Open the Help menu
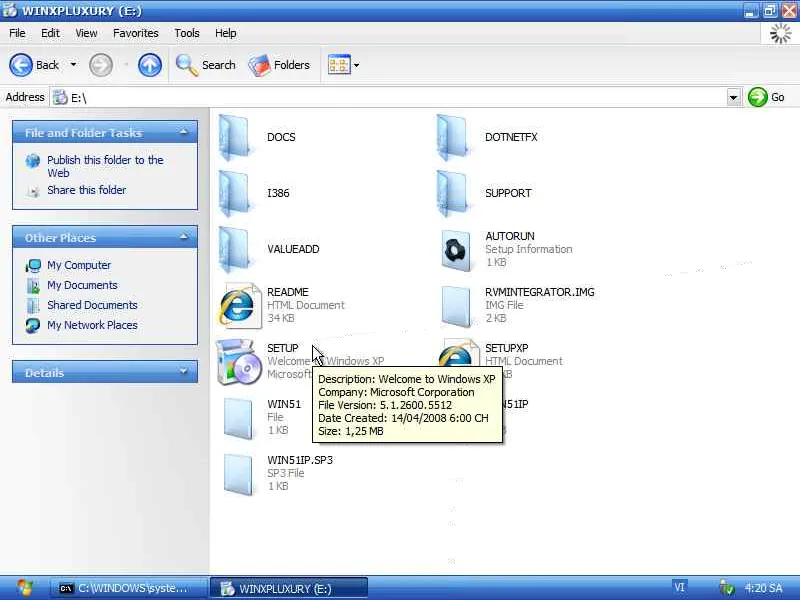Viewport: 800px width, 600px height. 225,33
